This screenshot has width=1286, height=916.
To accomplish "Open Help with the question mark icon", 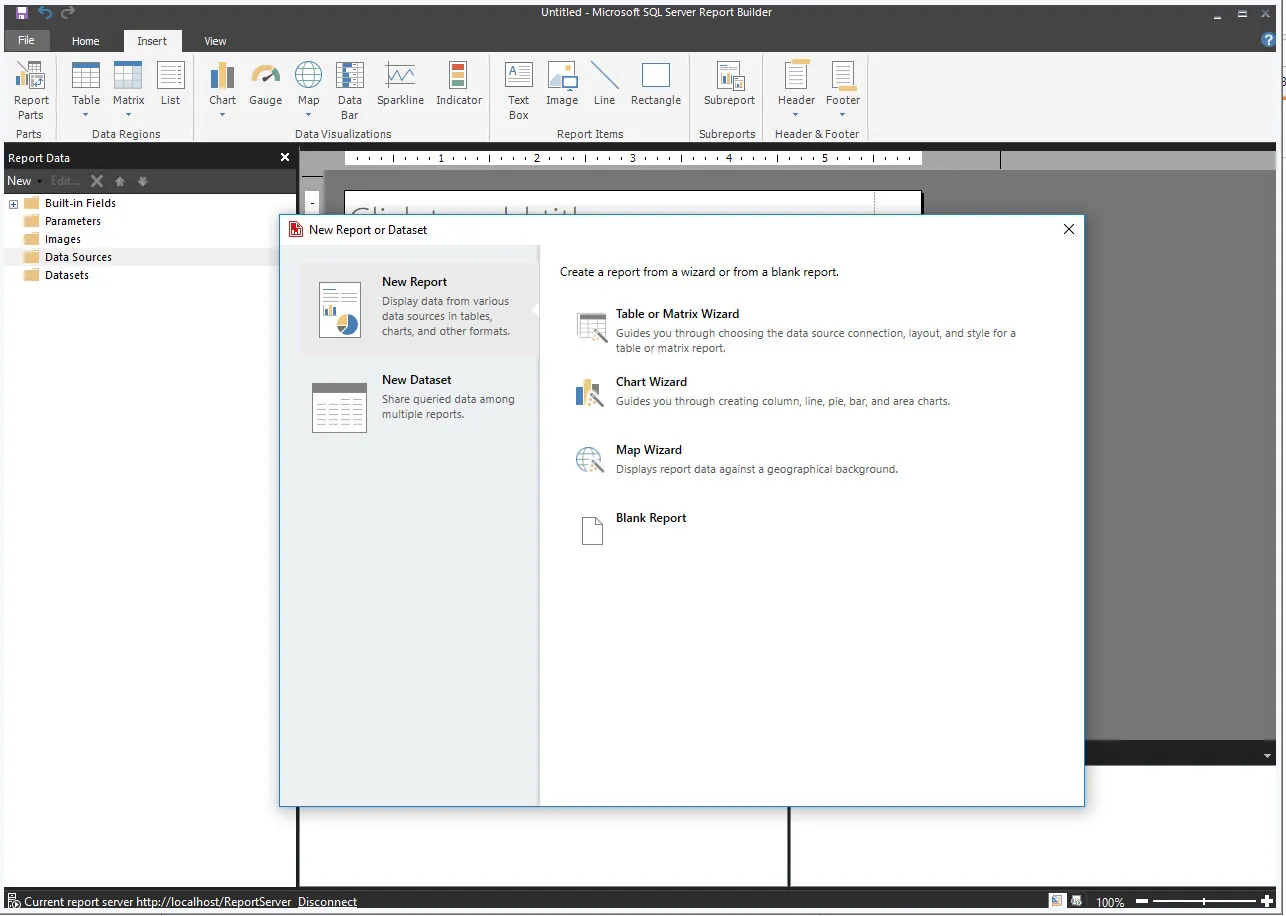I will point(1269,41).
